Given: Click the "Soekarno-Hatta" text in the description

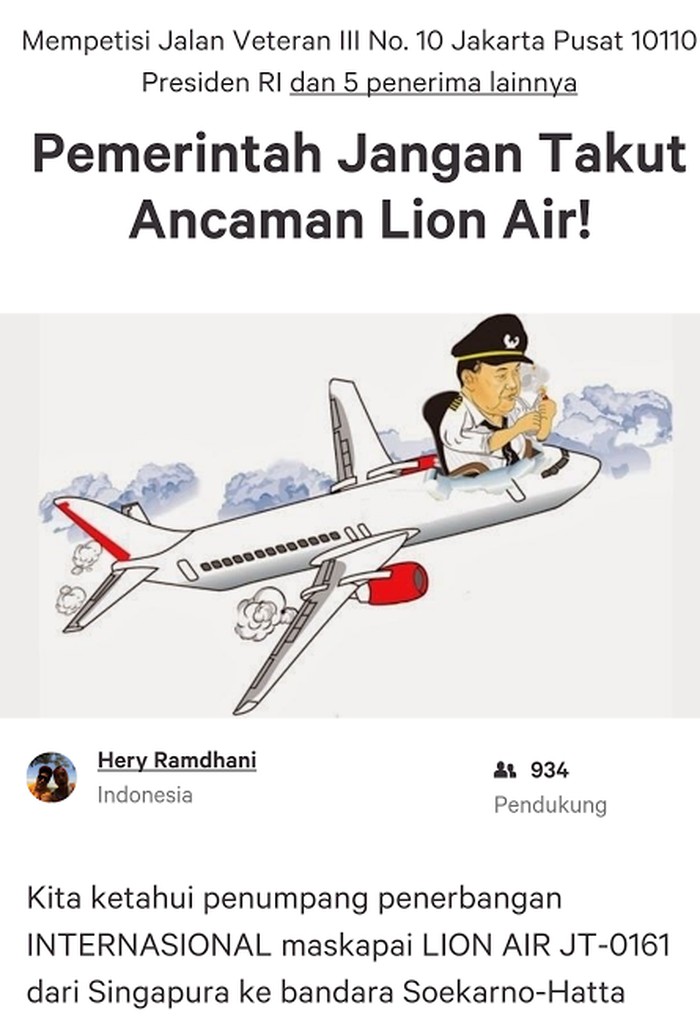Looking at the screenshot, I should (x=514, y=993).
